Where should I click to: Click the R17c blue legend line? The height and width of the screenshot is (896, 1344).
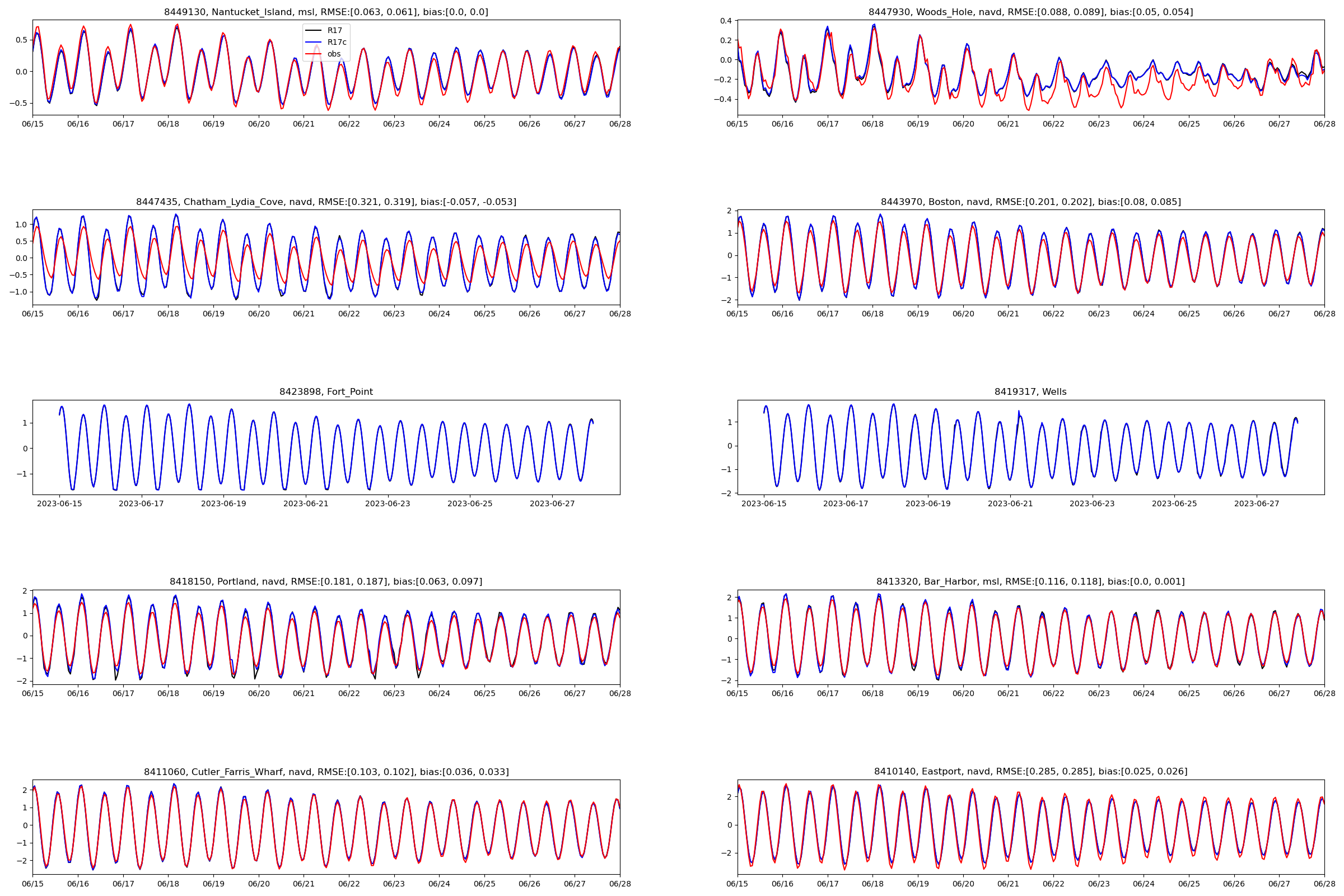pyautogui.click(x=313, y=43)
